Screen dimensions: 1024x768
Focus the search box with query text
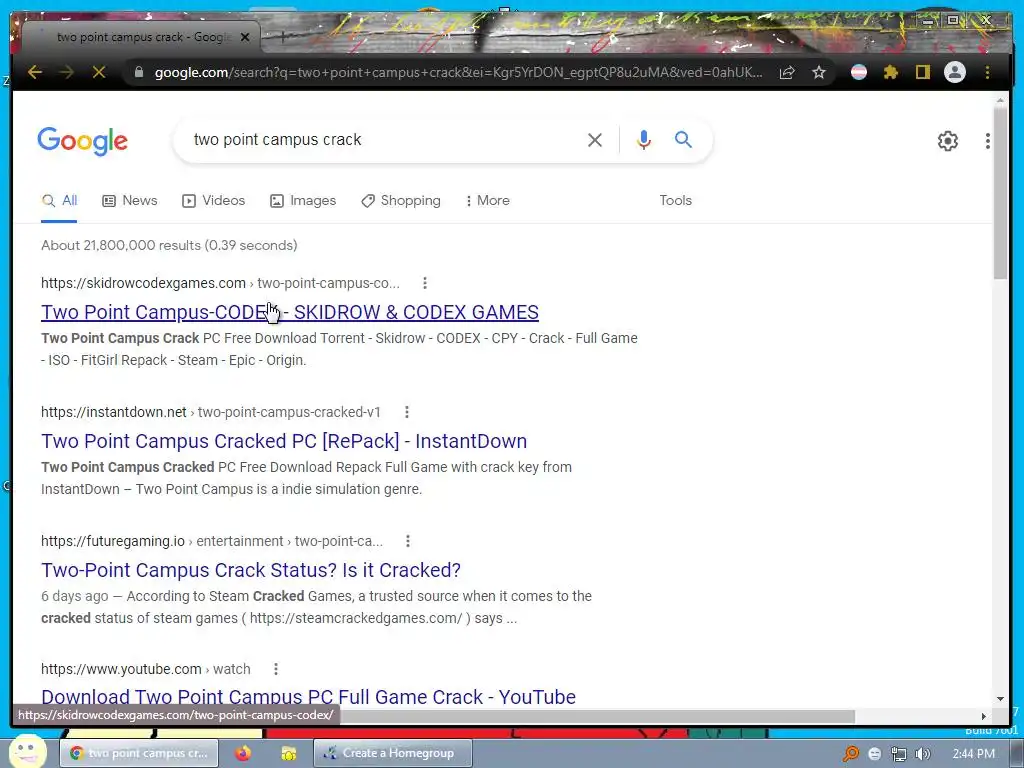coord(385,140)
